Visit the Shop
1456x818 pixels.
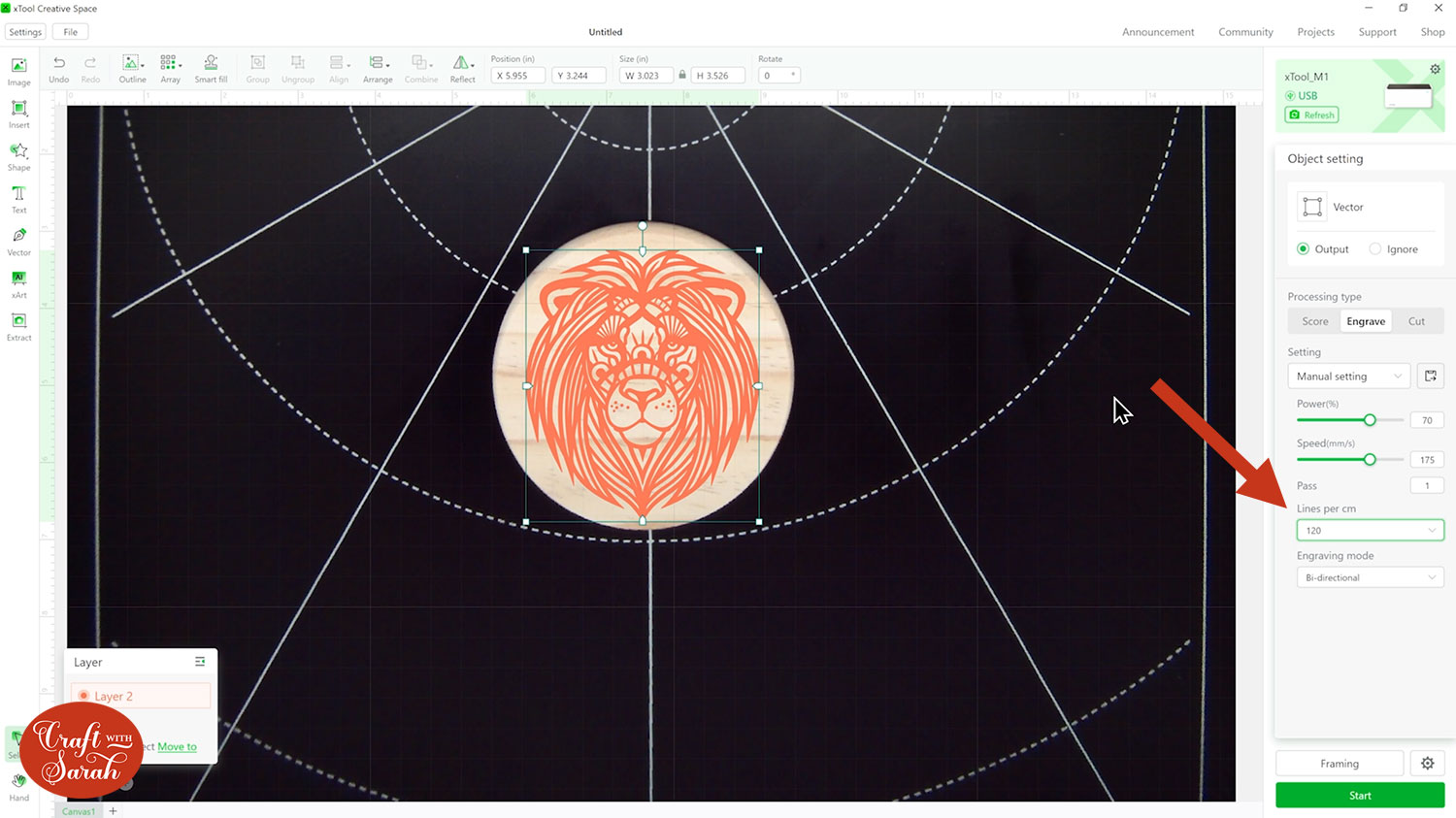1433,32
